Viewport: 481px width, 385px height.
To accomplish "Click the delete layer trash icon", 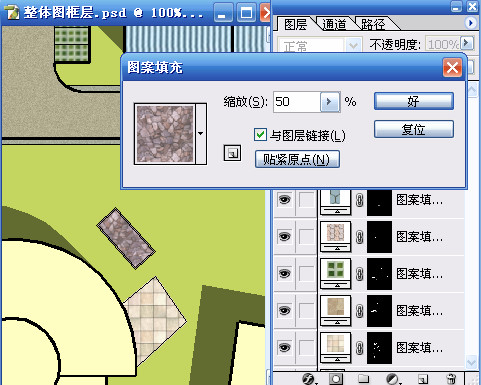I will pyautogui.click(x=451, y=379).
